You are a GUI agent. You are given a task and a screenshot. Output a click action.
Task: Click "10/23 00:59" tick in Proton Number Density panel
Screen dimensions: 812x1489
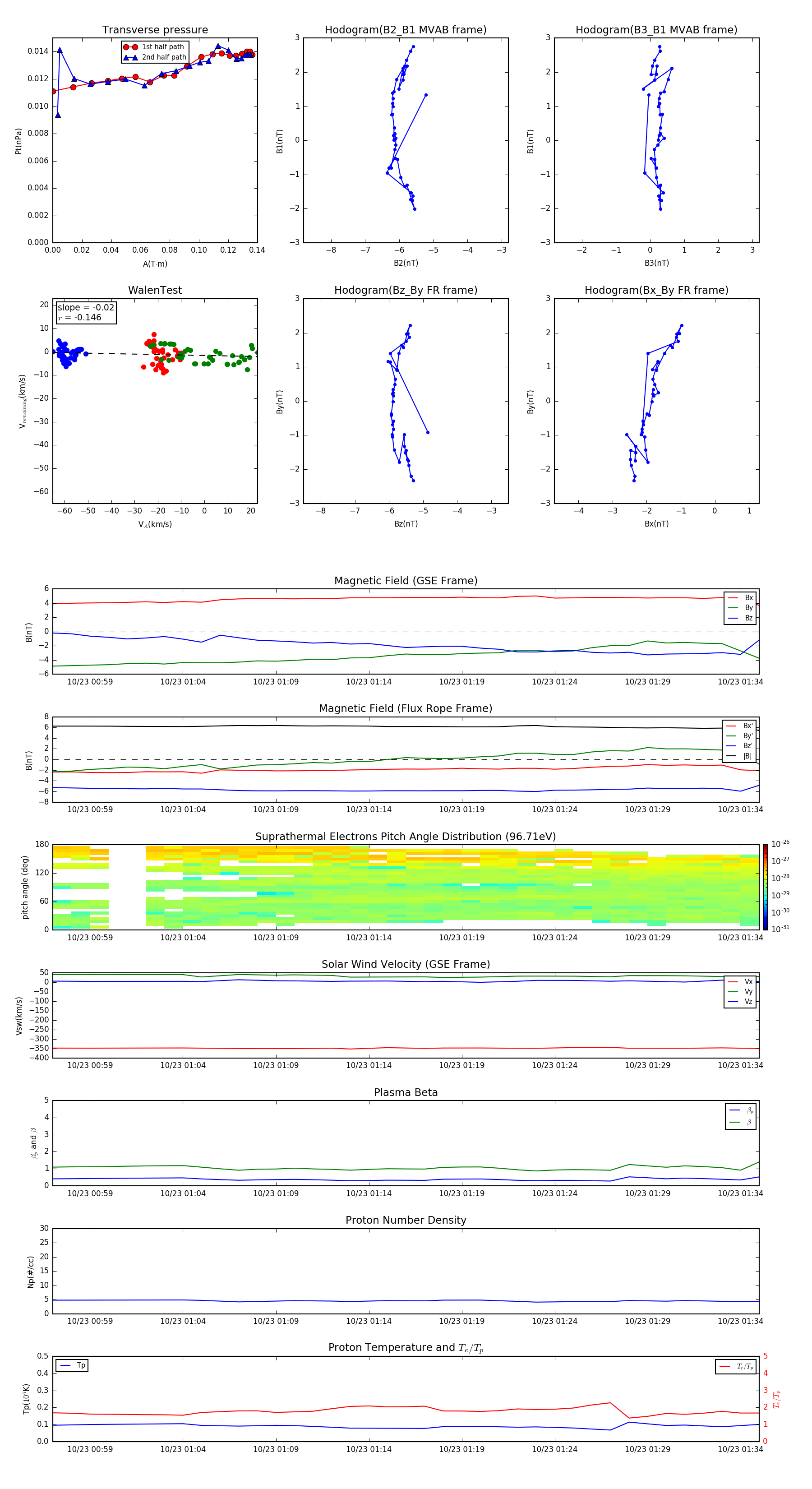90,1321
